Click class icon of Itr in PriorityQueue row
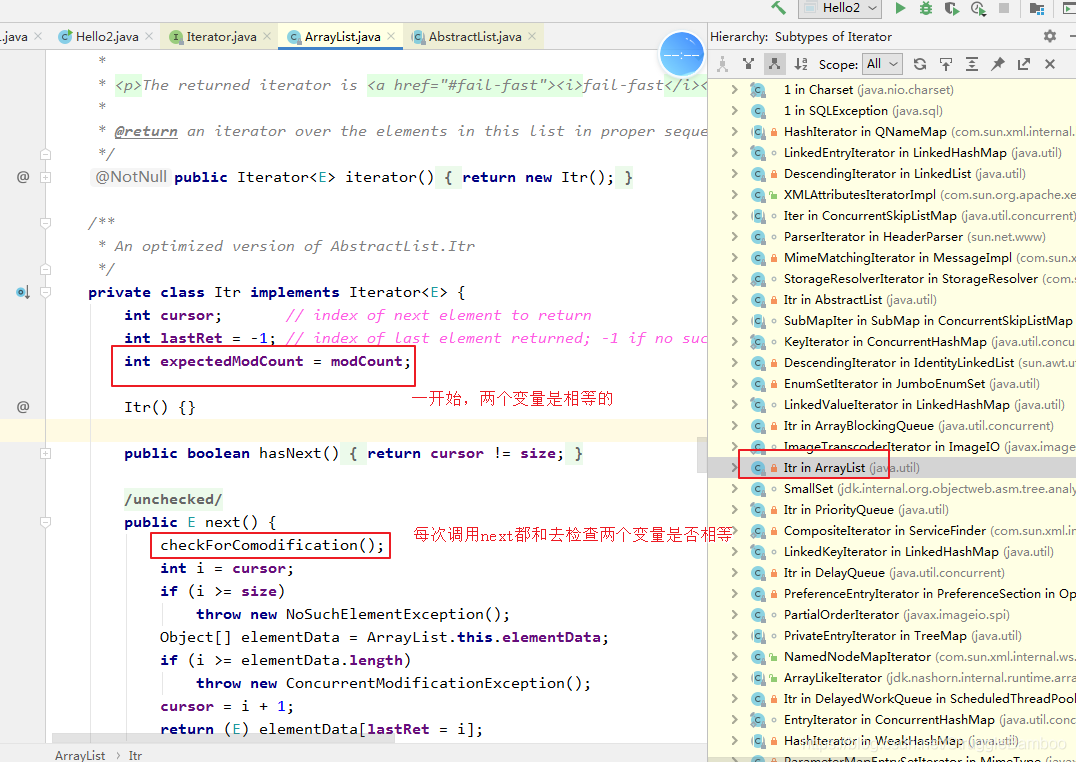This screenshot has width=1076, height=762. pyautogui.click(x=758, y=510)
